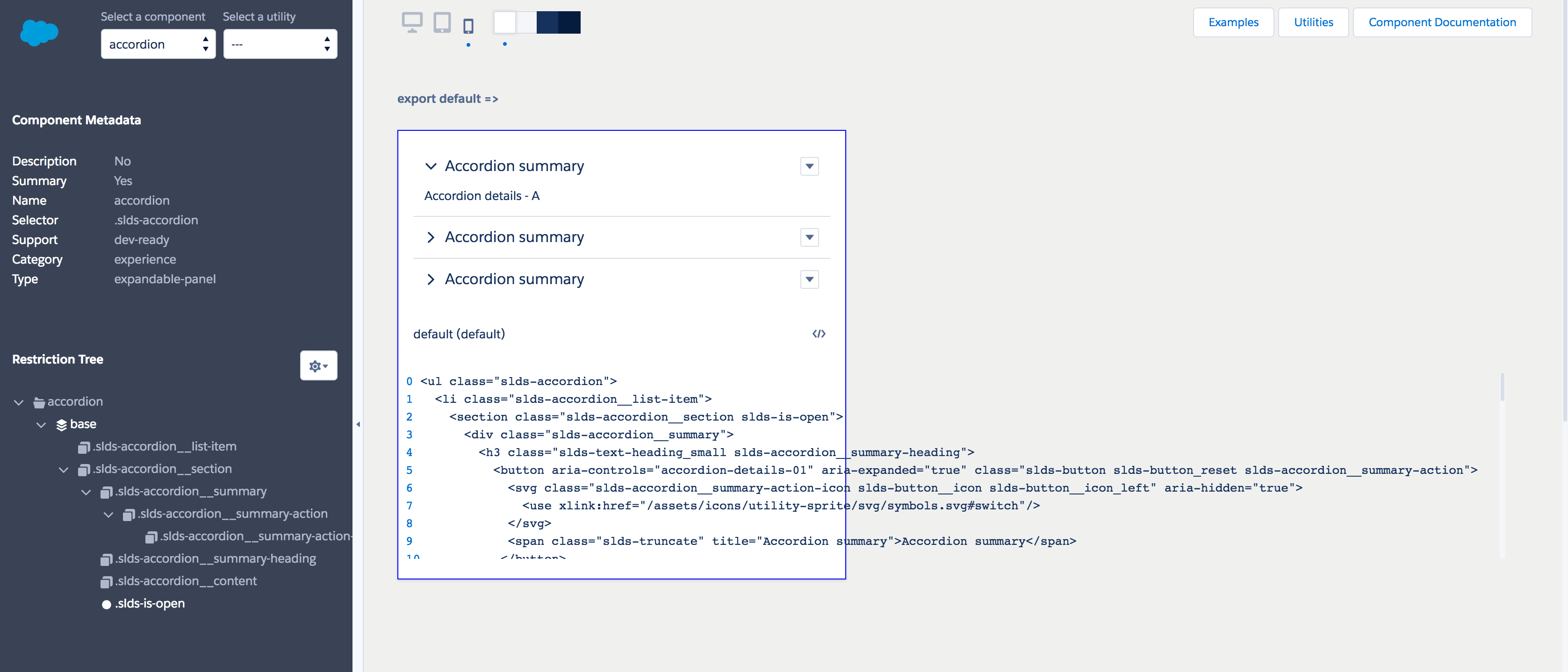Select the desktop preview icon
This screenshot has width=1568, height=672.
(x=412, y=22)
